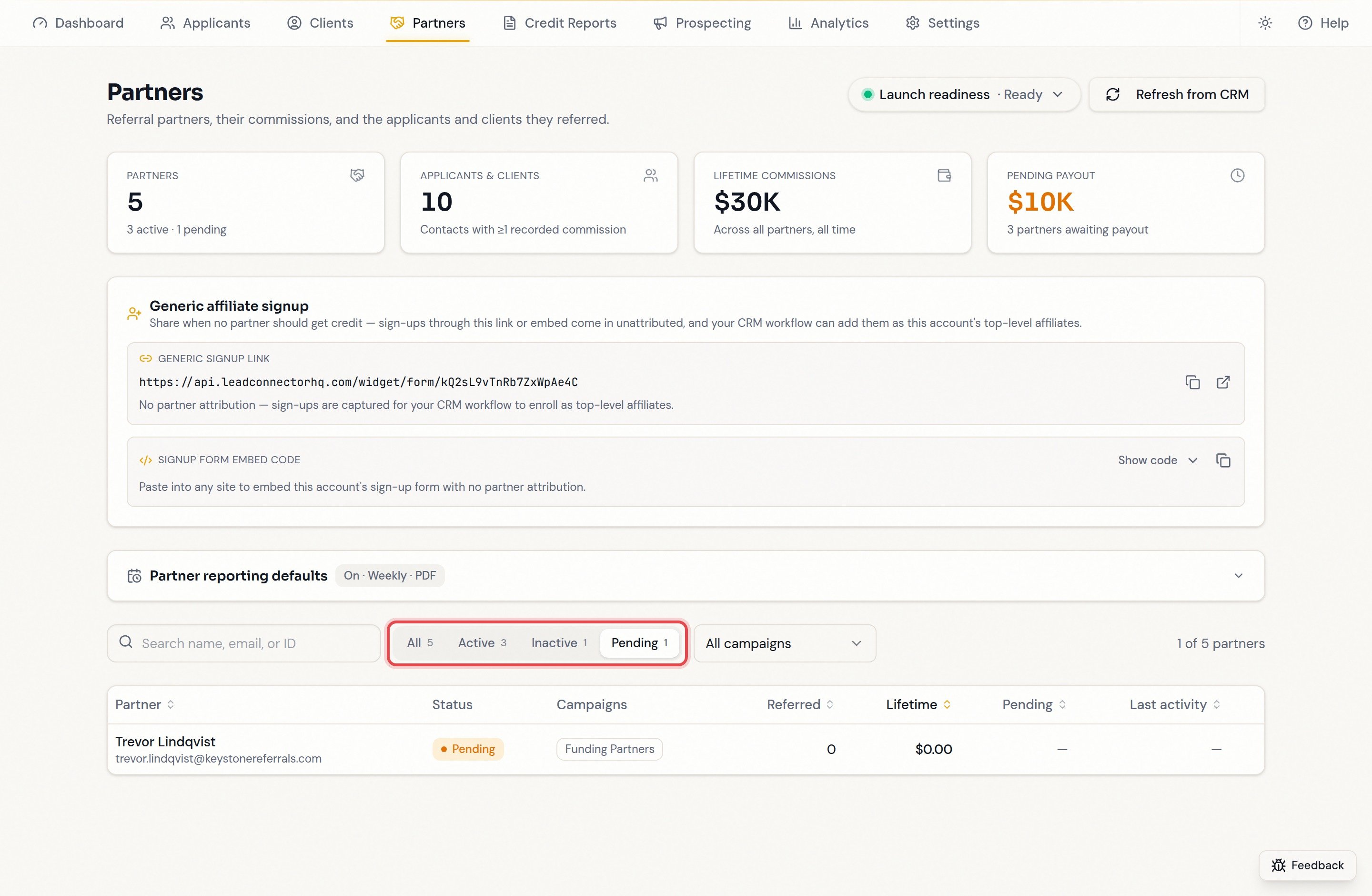The height and width of the screenshot is (896, 1372).
Task: Click the '1 of 5 partners' count
Action: point(1221,643)
